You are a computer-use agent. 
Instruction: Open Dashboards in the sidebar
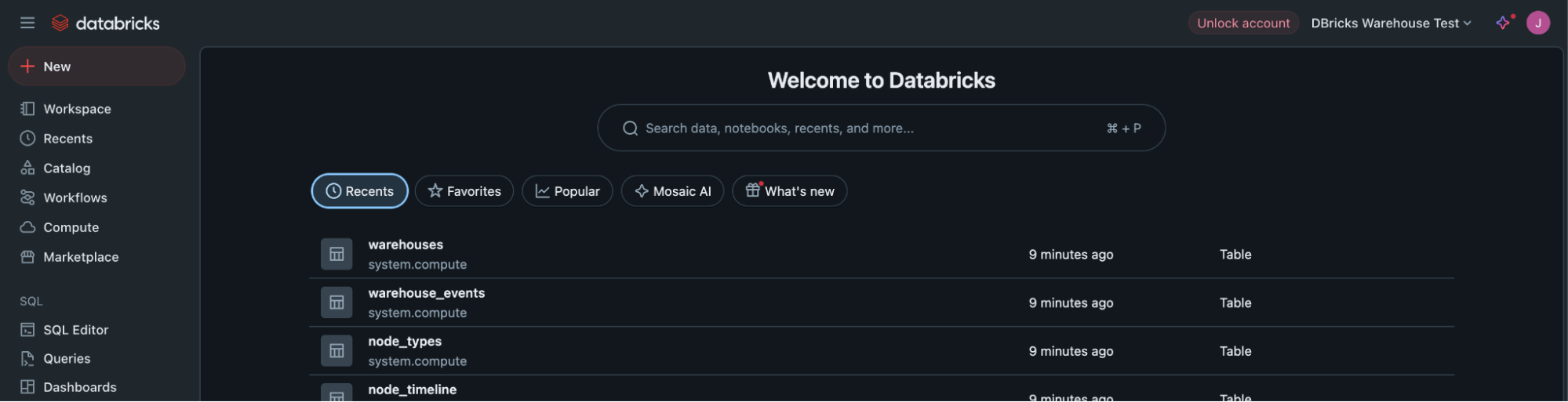pyautogui.click(x=79, y=388)
